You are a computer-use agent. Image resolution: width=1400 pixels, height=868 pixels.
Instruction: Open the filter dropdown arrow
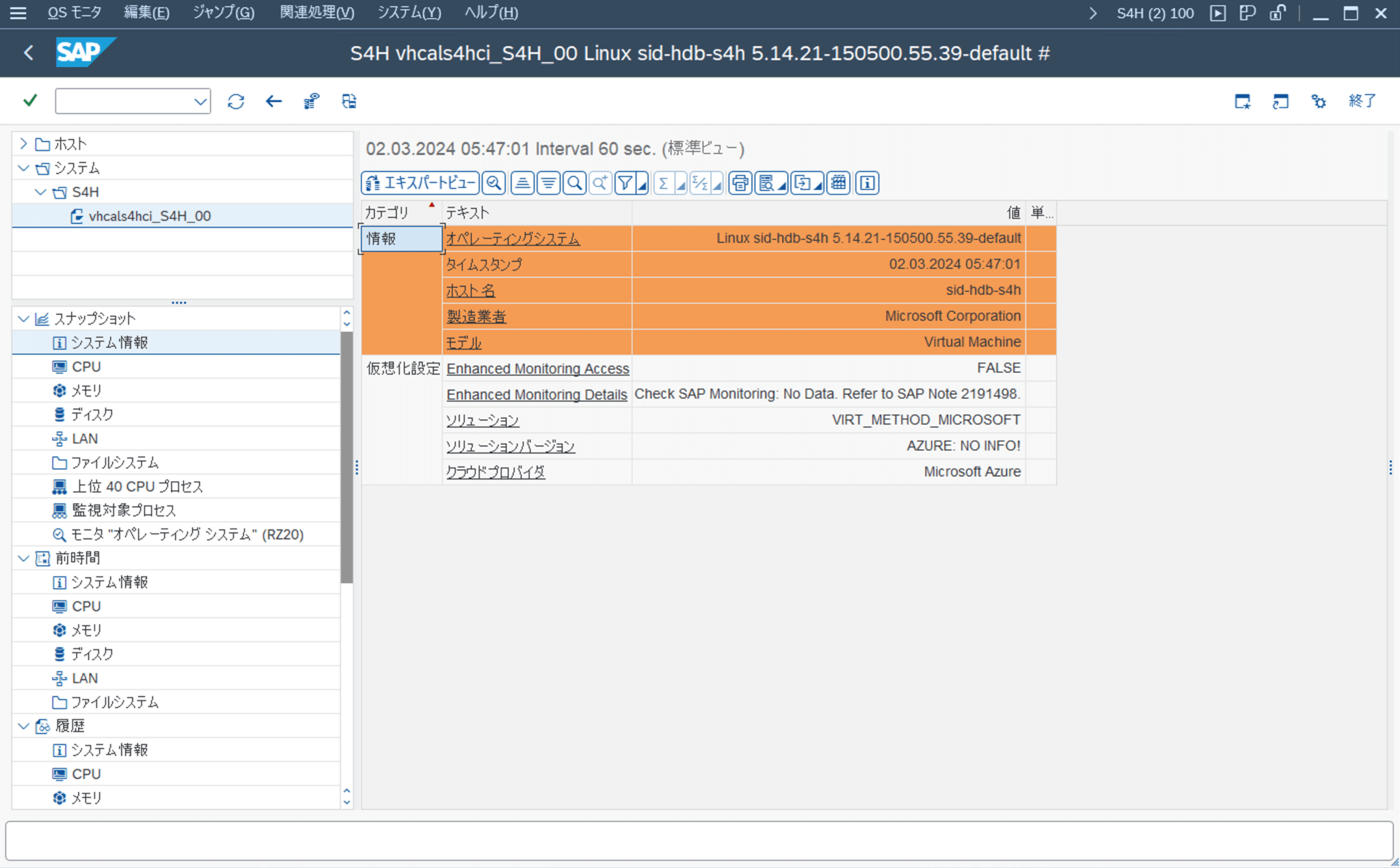pyautogui.click(x=642, y=185)
